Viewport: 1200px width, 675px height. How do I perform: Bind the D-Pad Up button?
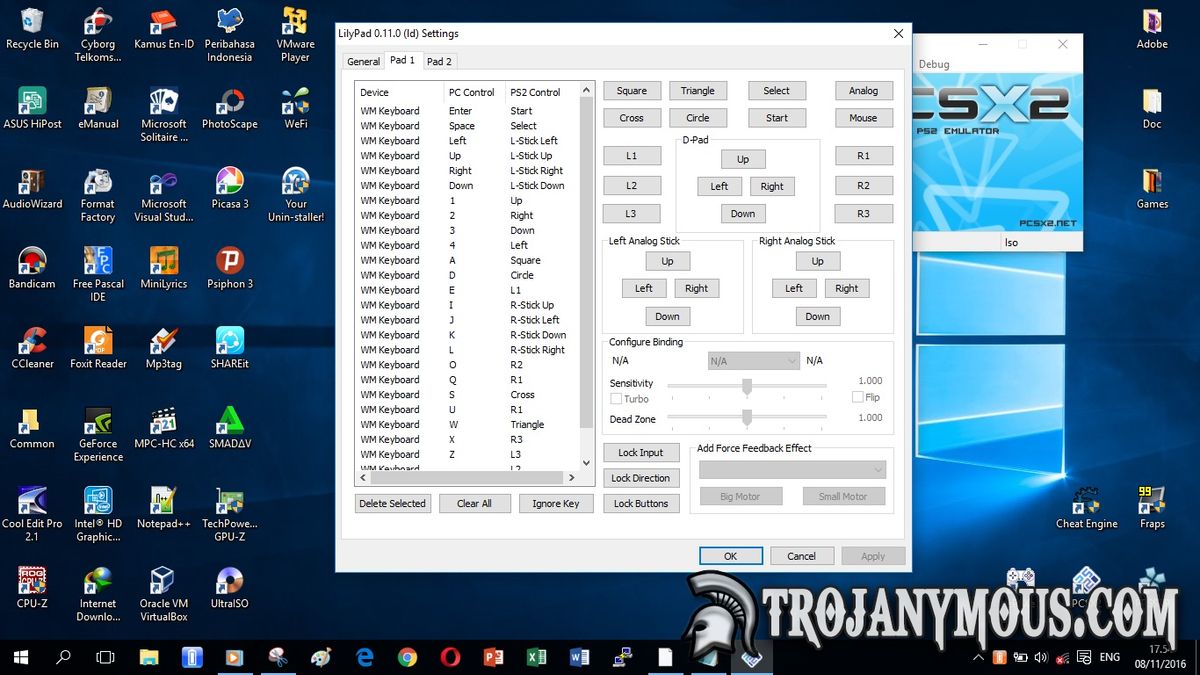click(x=743, y=159)
